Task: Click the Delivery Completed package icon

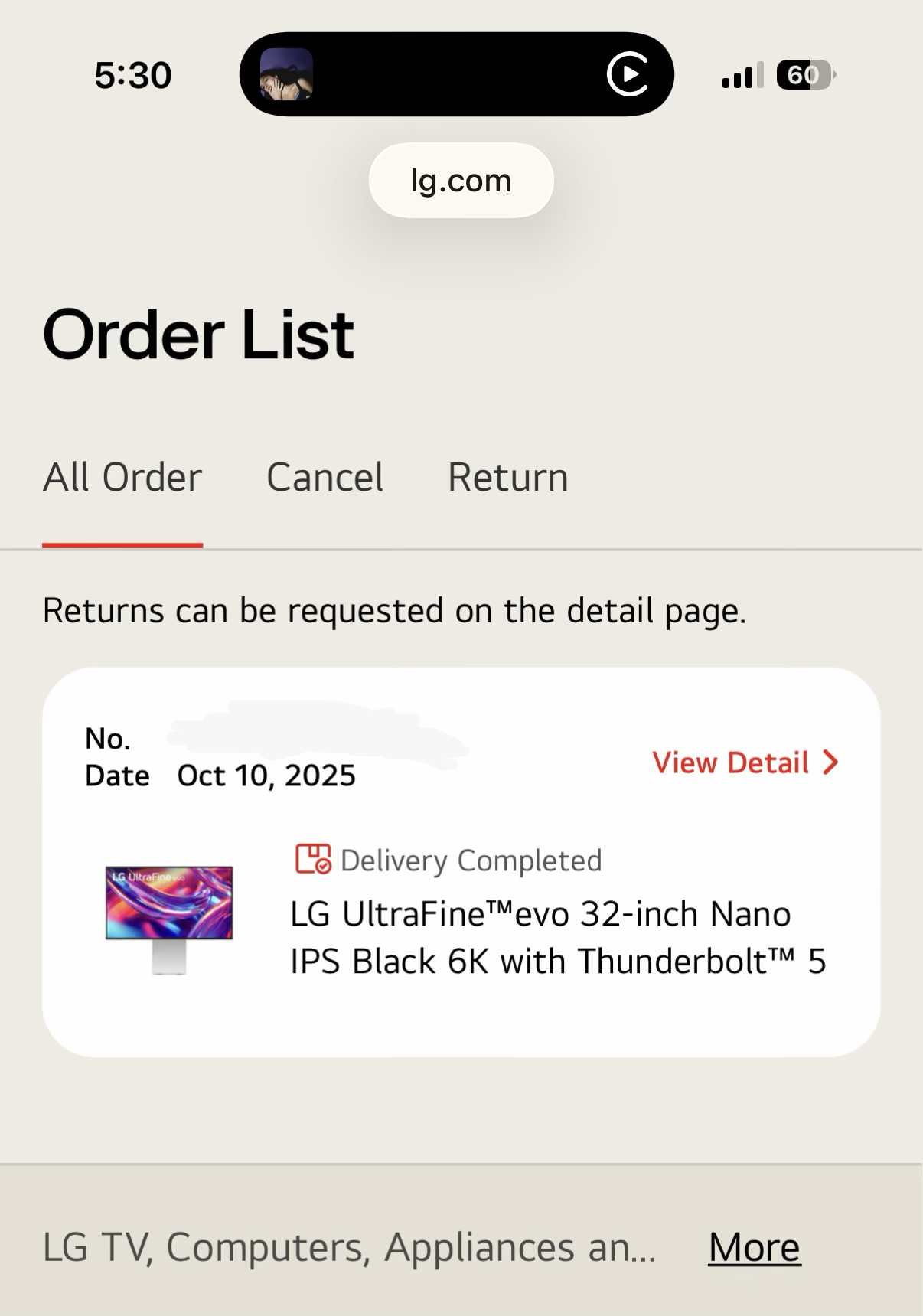Action: (x=313, y=859)
